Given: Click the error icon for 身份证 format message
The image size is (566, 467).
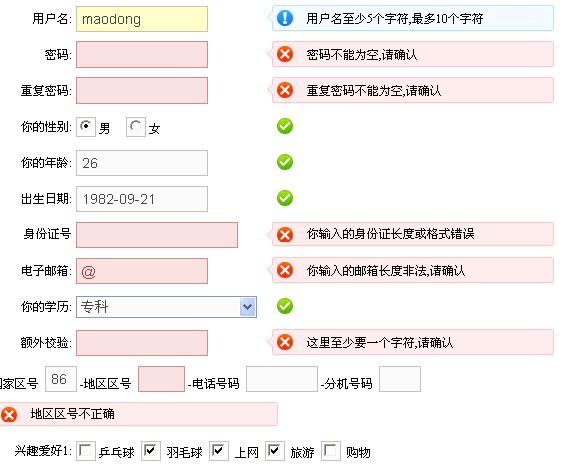Looking at the screenshot, I should pos(285,234).
